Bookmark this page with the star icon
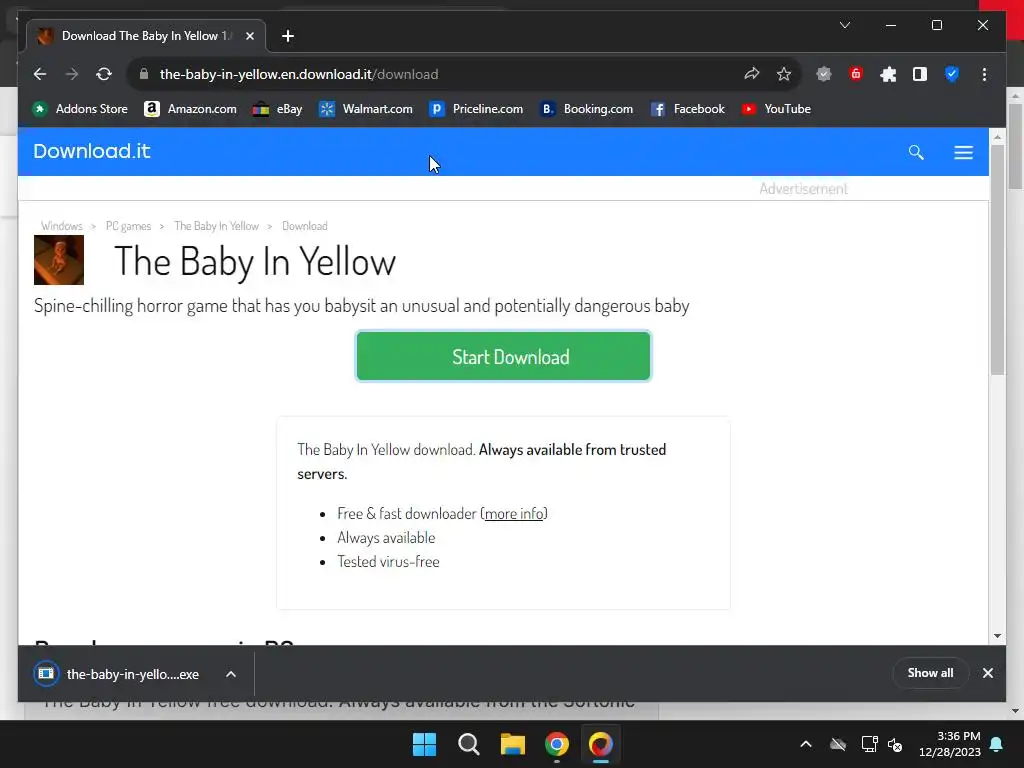Screen dimensions: 1024x768 coord(784,74)
